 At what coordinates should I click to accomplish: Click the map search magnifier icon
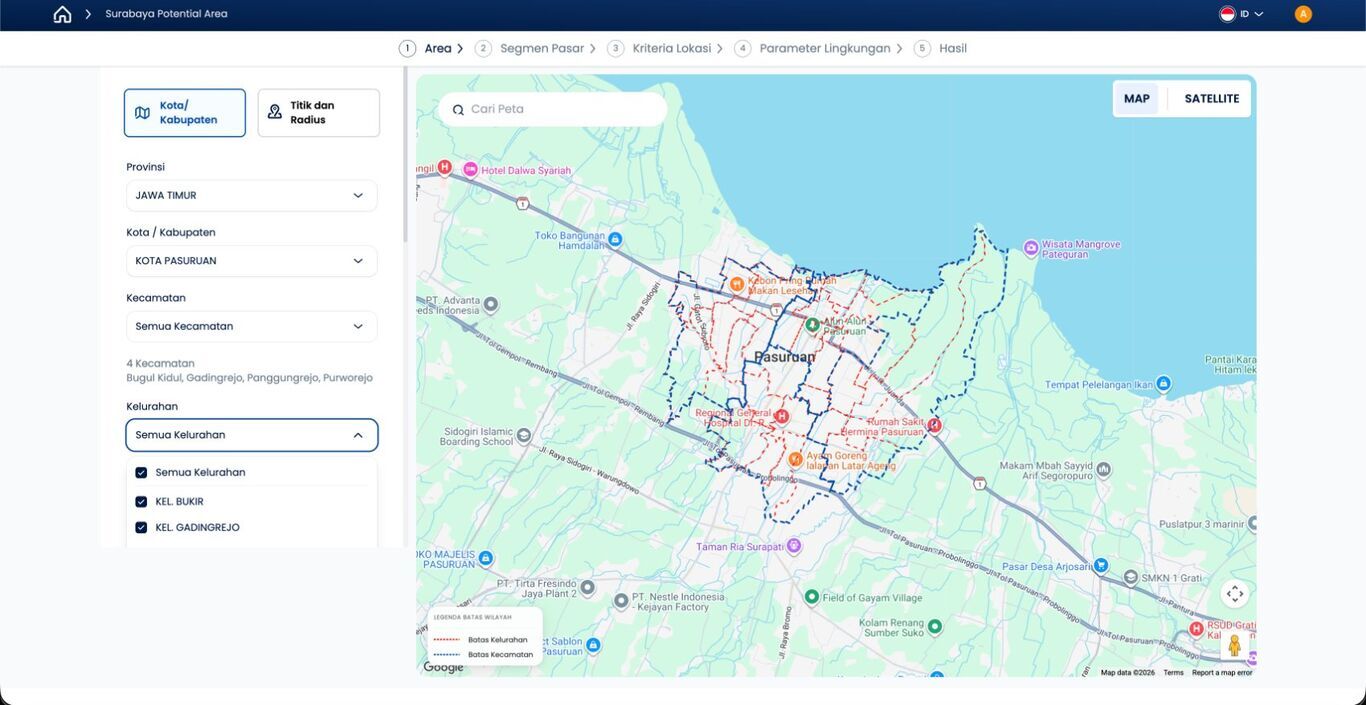pos(458,110)
